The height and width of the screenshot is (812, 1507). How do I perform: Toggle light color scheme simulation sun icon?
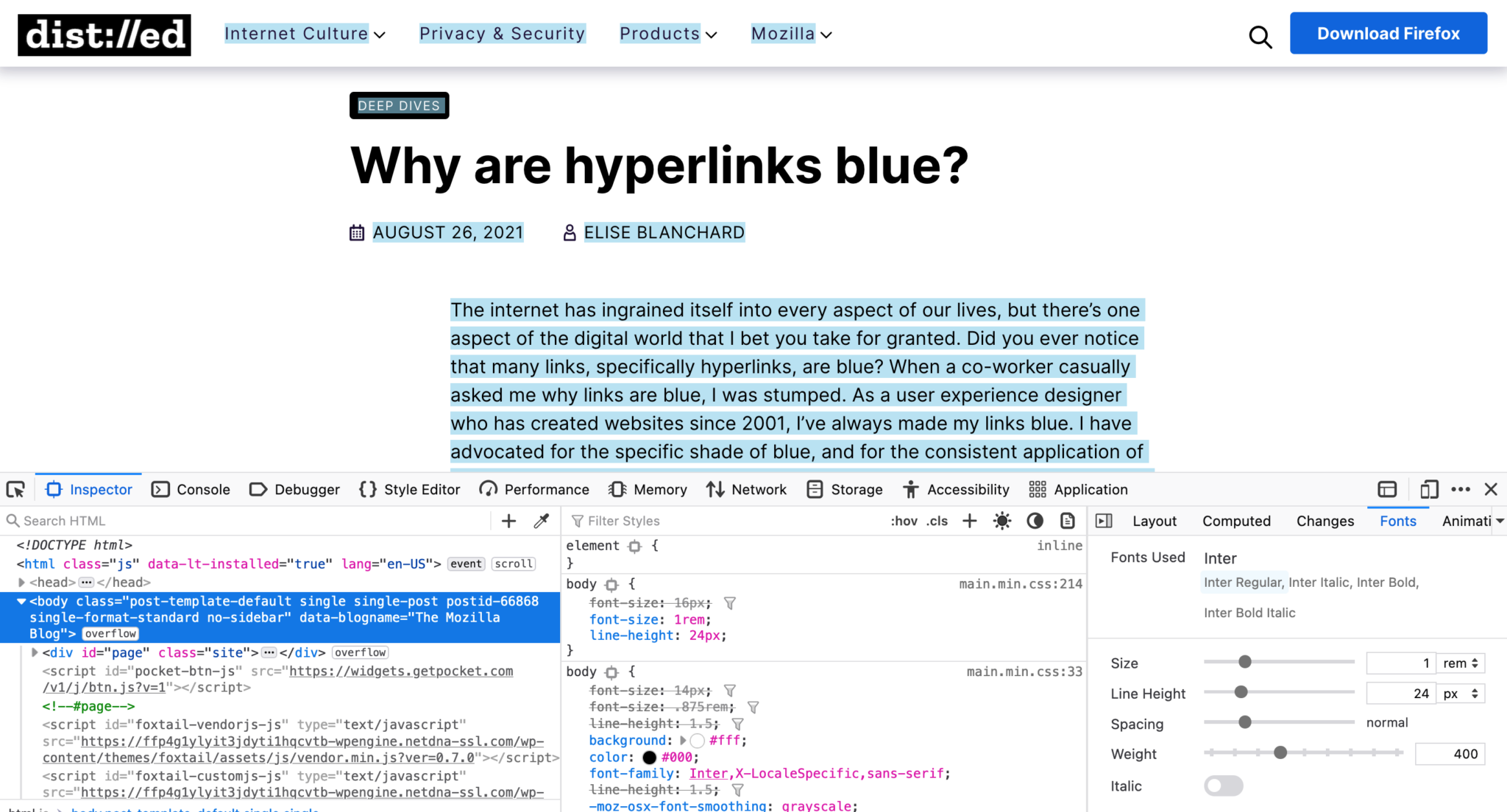tap(1001, 521)
